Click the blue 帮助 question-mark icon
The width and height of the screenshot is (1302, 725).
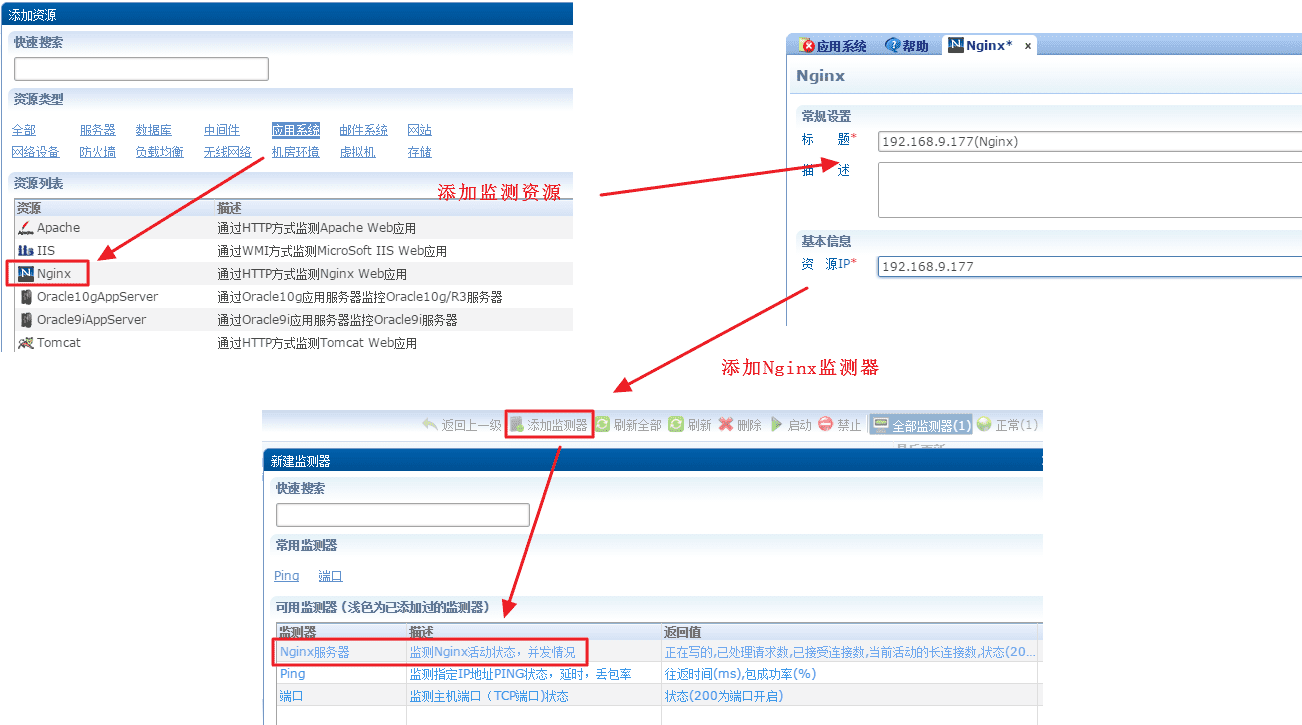click(x=893, y=46)
